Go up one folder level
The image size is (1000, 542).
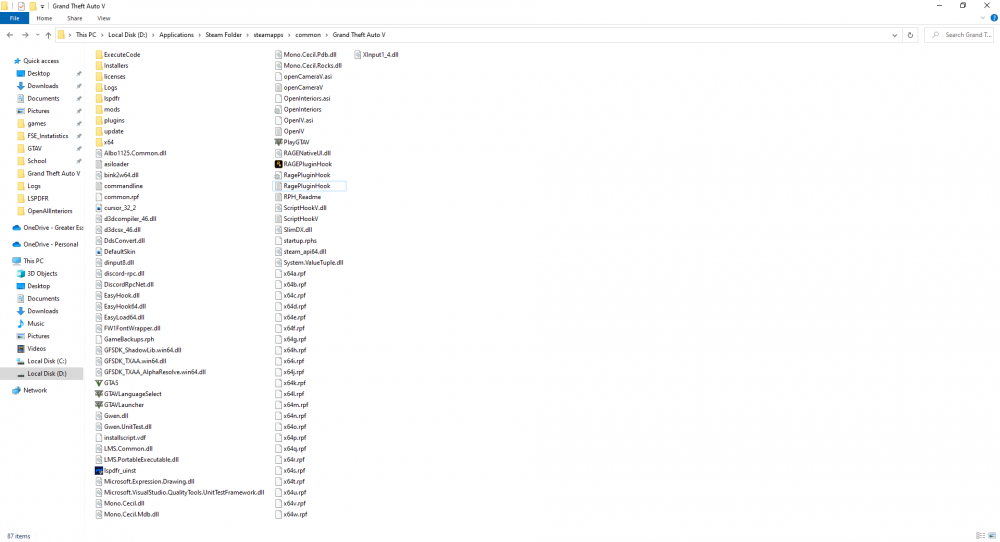pos(48,35)
